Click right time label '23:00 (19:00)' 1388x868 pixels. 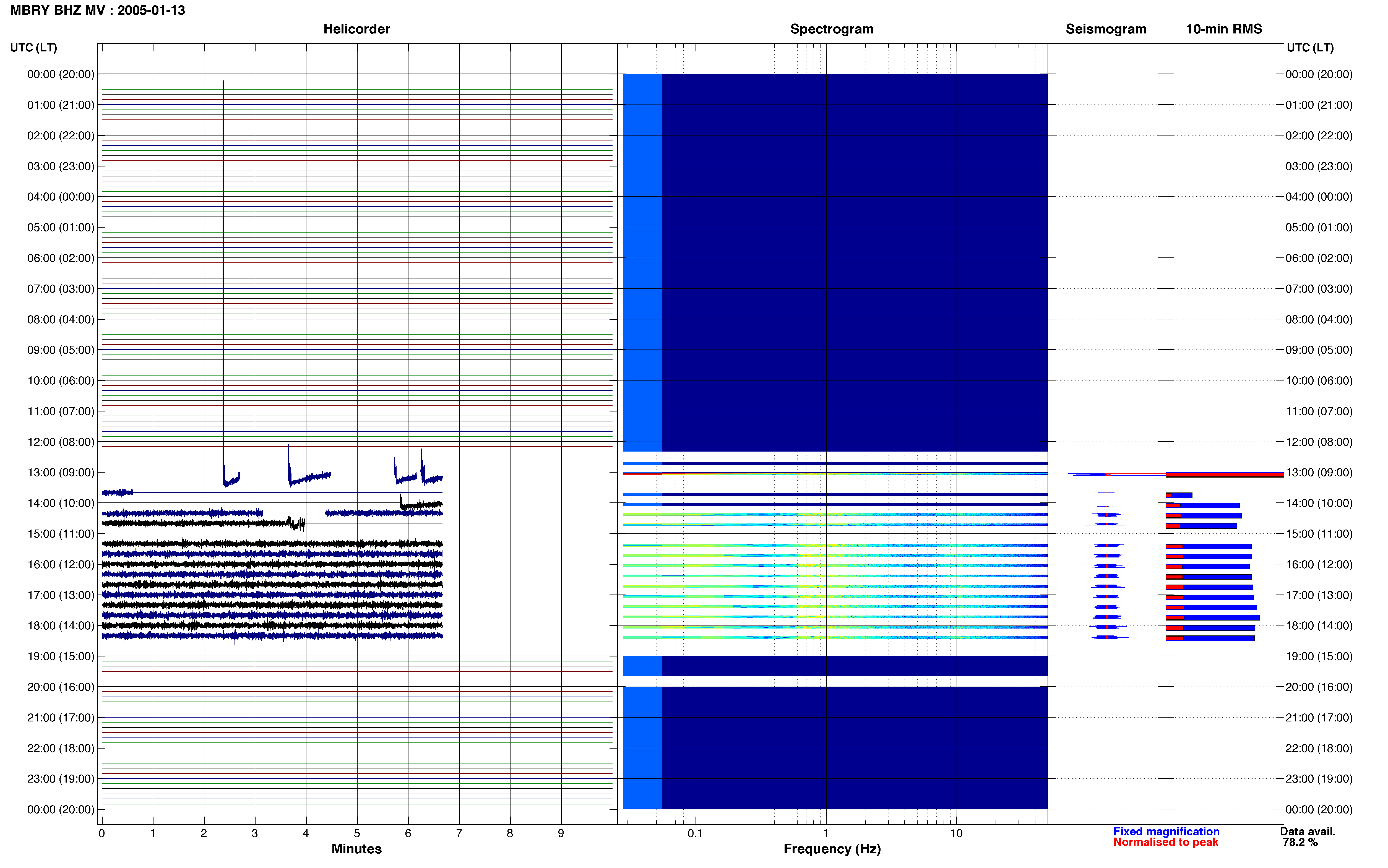tap(1319, 779)
